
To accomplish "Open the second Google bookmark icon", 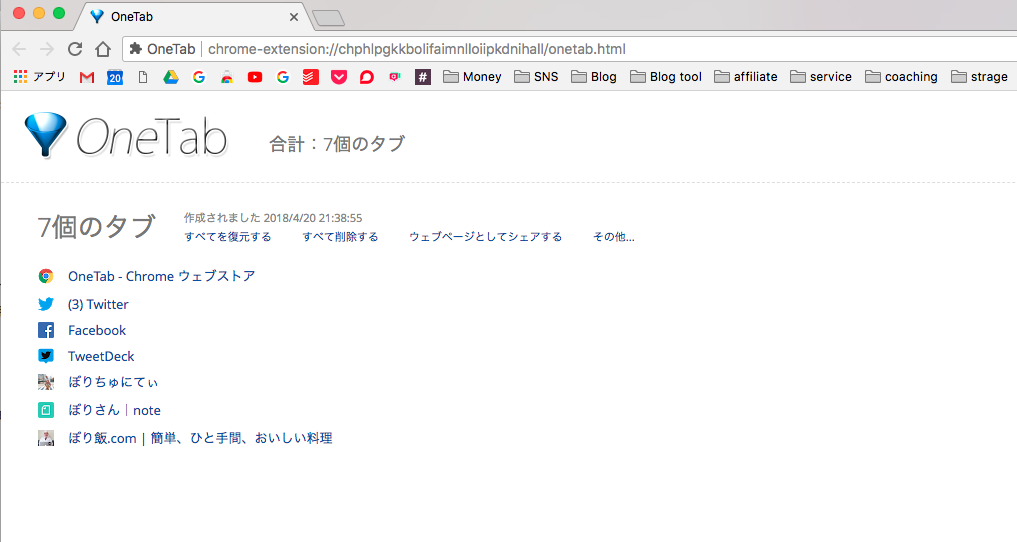I will click(283, 77).
